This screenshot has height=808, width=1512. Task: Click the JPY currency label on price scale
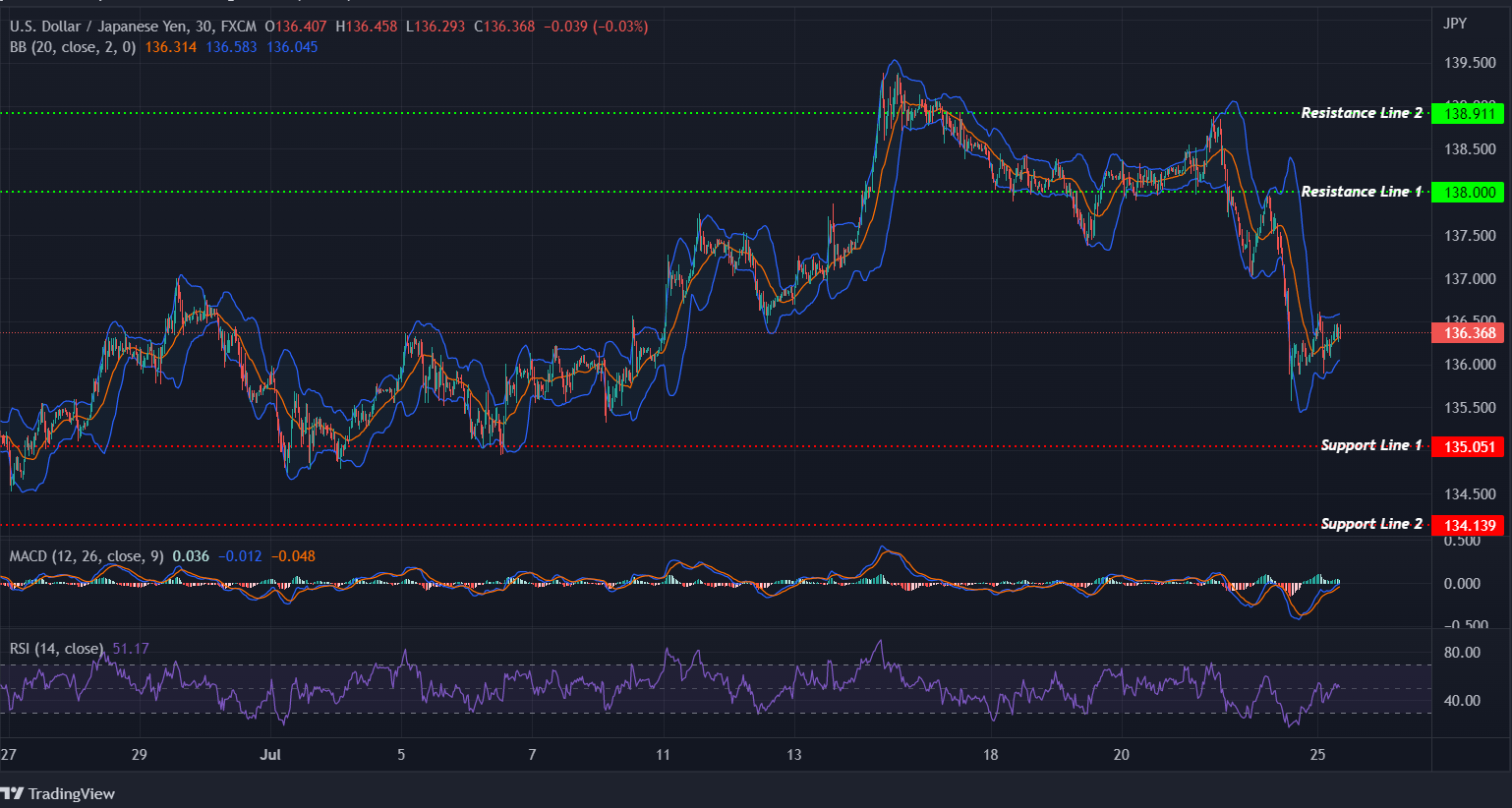click(x=1455, y=23)
